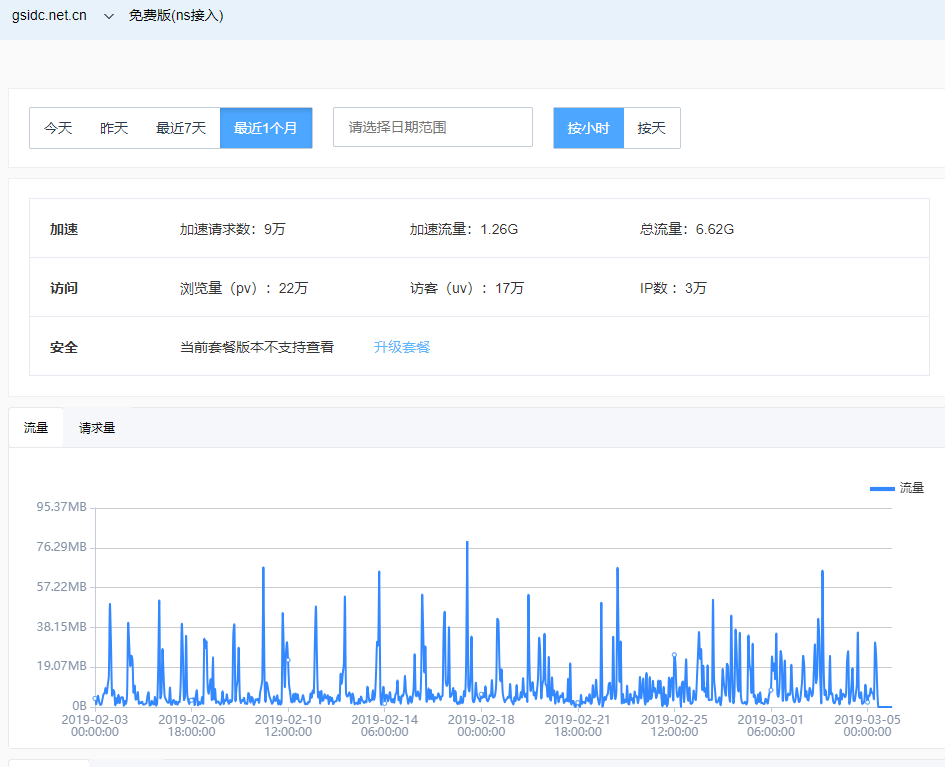Open the gsidc.net.cn domain name dropdown
945x767 pixels.
[x=49, y=17]
